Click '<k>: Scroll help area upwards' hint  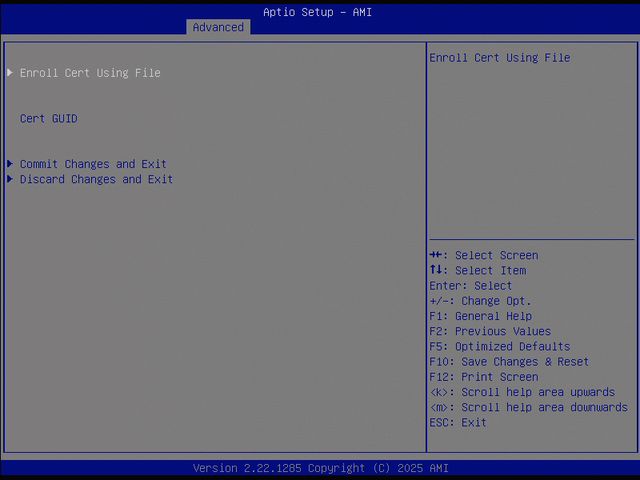point(522,392)
